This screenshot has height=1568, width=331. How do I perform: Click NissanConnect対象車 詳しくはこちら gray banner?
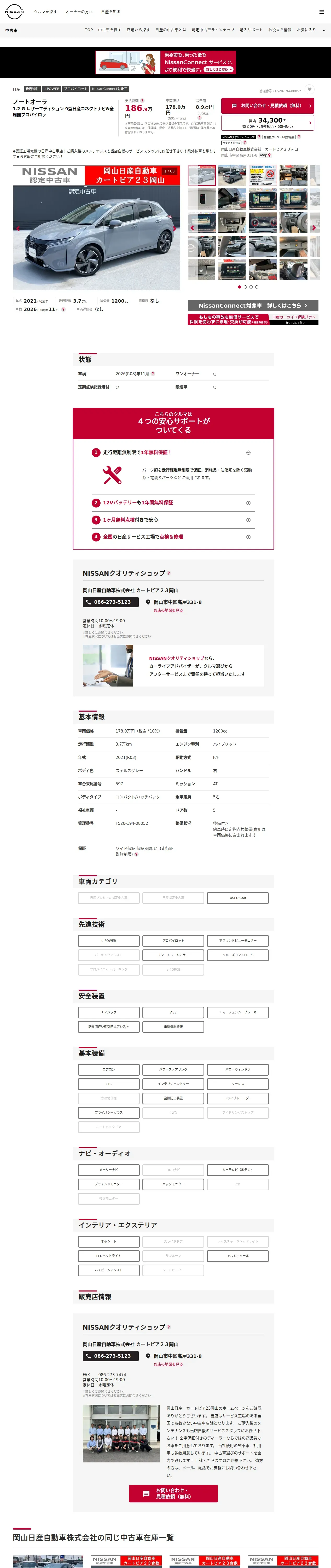tap(253, 305)
